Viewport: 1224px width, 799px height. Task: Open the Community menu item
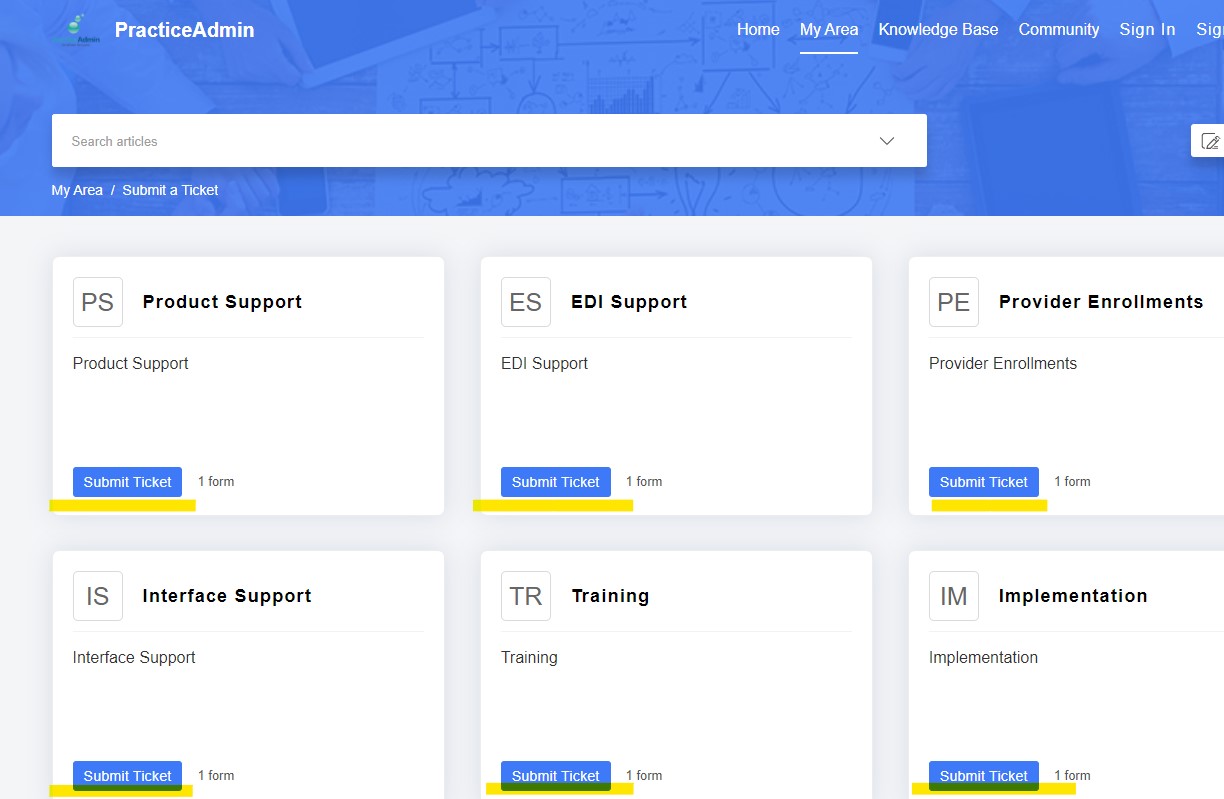pyautogui.click(x=1059, y=30)
